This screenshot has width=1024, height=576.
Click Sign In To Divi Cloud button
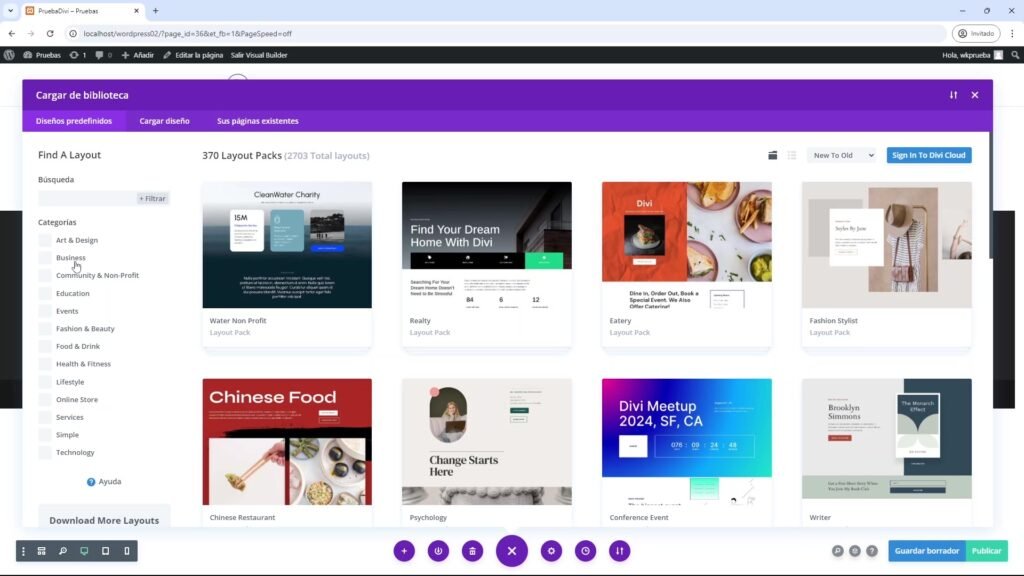[929, 155]
